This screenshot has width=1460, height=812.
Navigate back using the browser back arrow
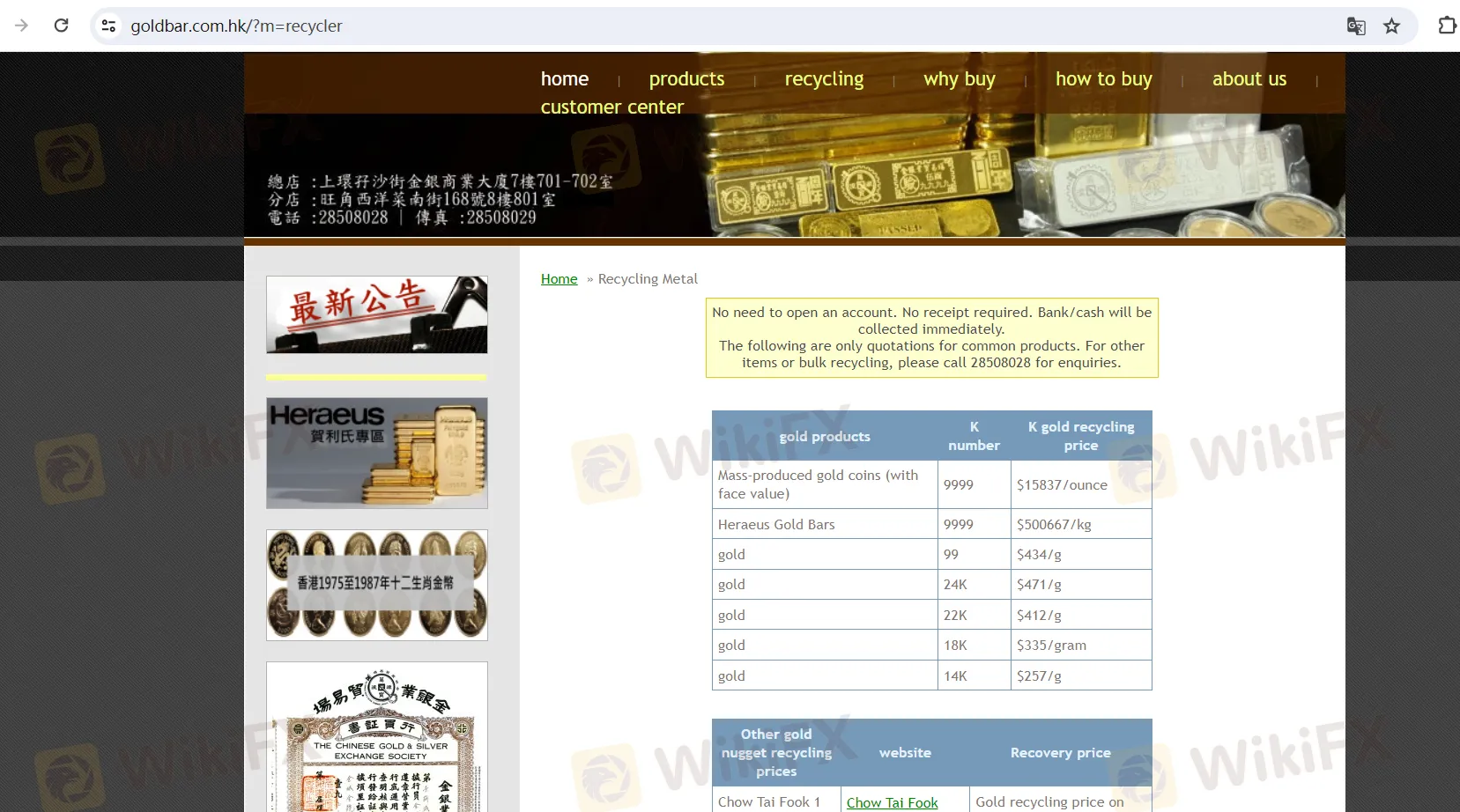click(x=21, y=26)
